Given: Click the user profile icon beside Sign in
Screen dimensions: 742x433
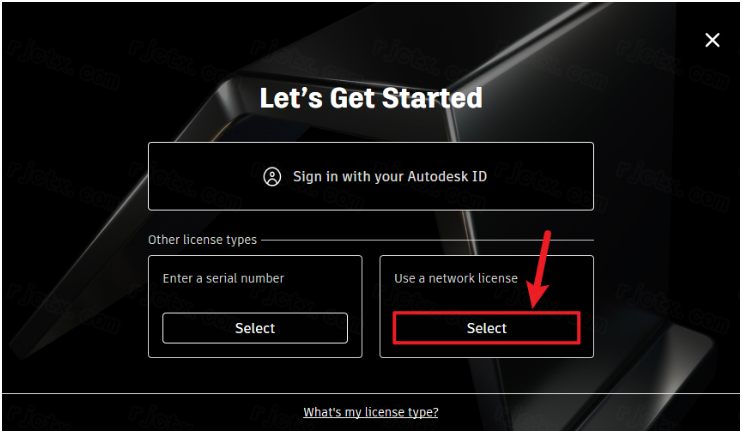Looking at the screenshot, I should pyautogui.click(x=272, y=176).
